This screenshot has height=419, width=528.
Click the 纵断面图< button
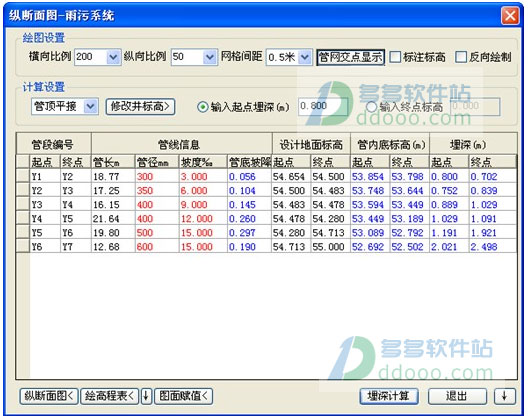tap(49, 396)
